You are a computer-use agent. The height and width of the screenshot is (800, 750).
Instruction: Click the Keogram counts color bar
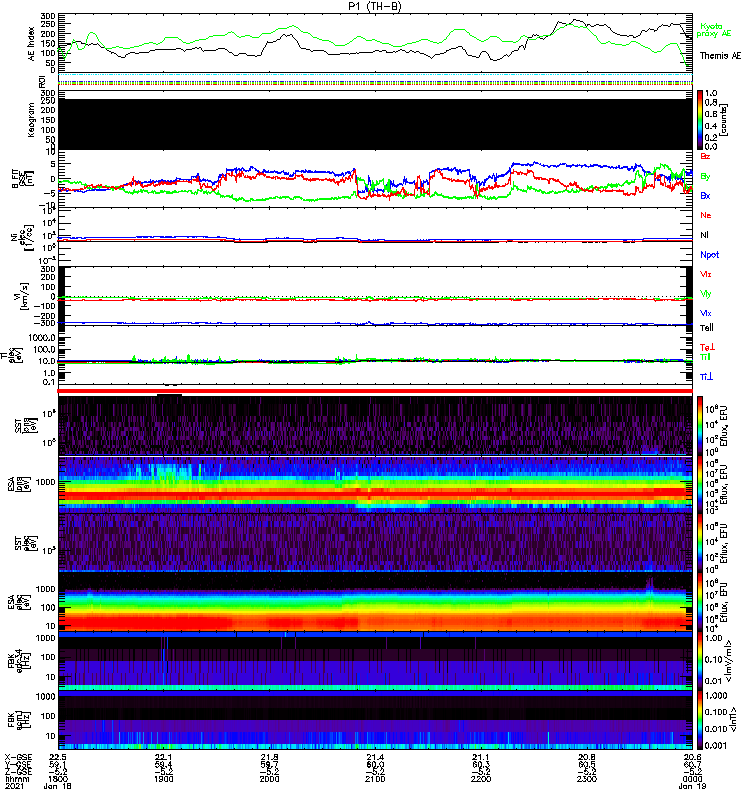coord(699,120)
